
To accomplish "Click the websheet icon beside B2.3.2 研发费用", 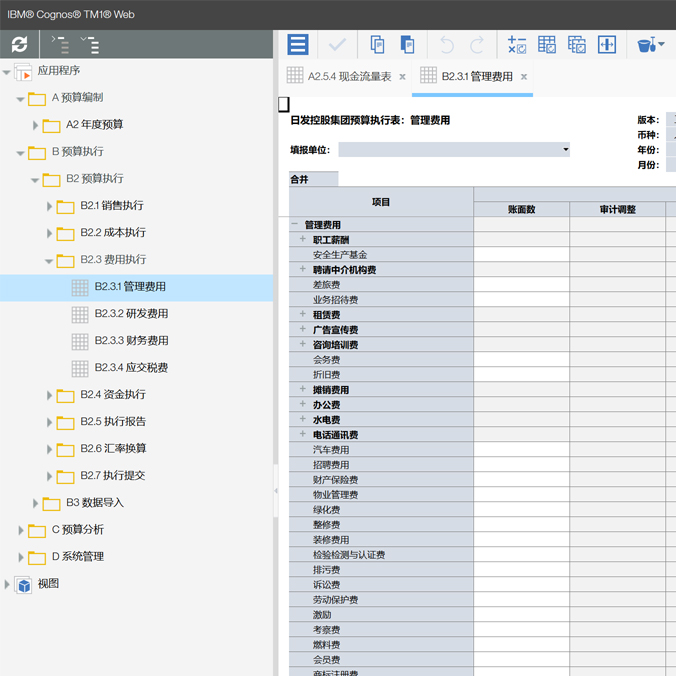I will pyautogui.click(x=80, y=314).
